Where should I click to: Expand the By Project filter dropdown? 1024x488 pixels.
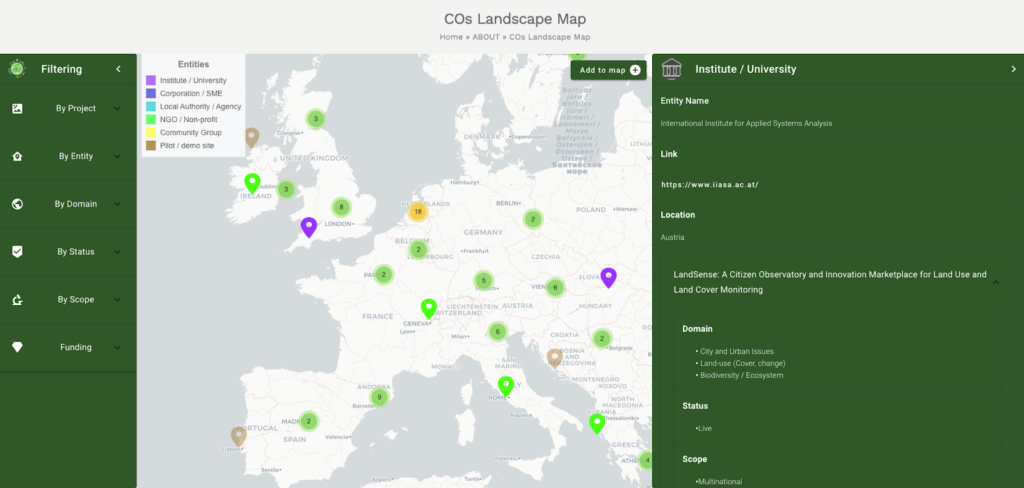117,108
